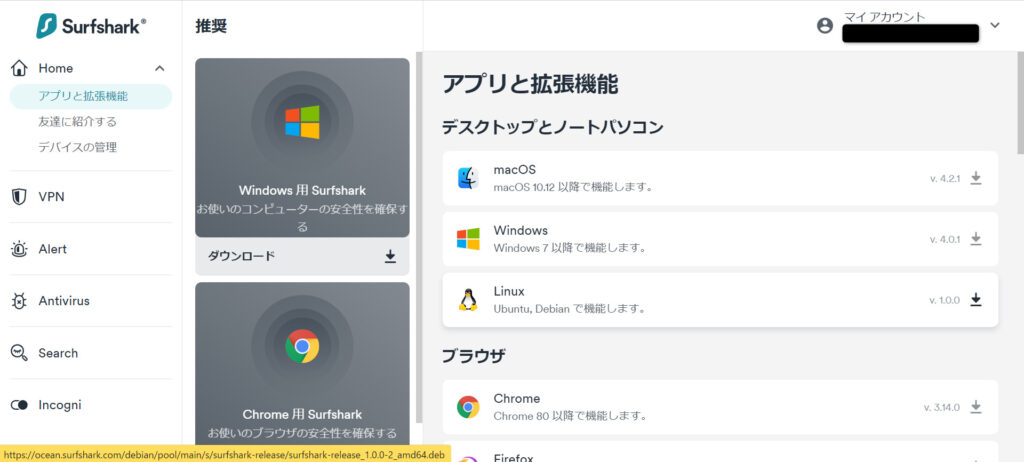Click the Linux penguin icon
This screenshot has height=462, width=1024.
[x=468, y=299]
